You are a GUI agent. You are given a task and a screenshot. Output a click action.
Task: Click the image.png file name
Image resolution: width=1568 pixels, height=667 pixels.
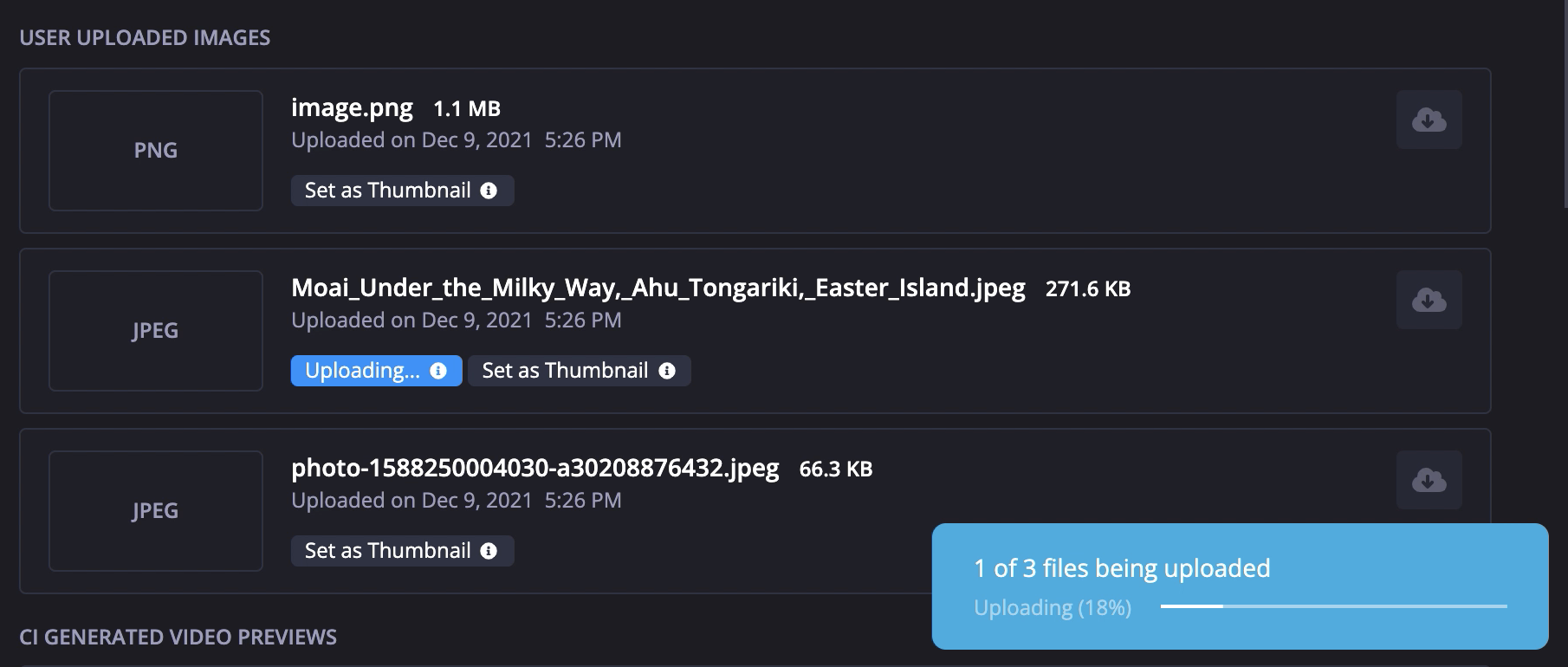(352, 108)
